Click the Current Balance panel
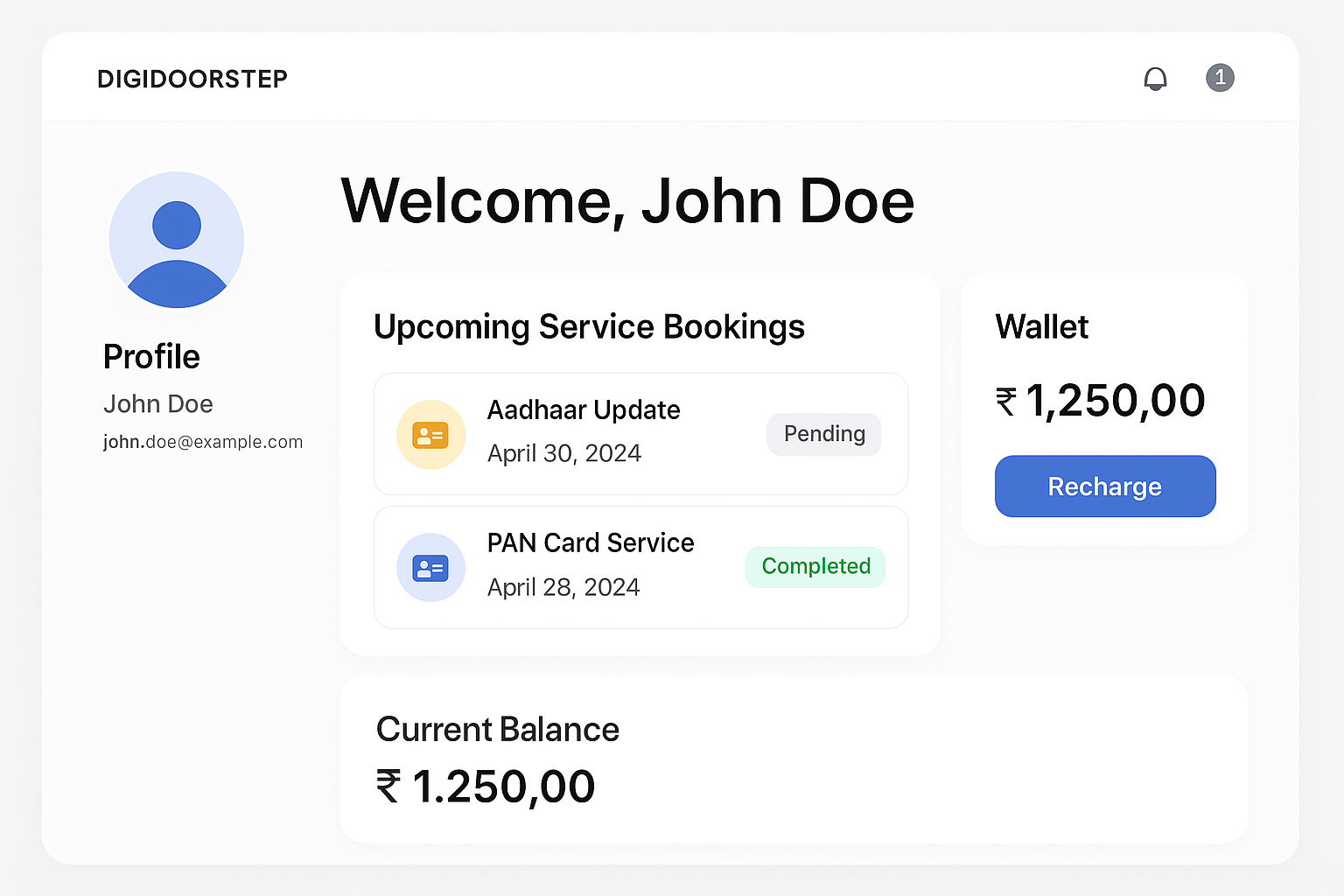The height and width of the screenshot is (896, 1344). click(794, 759)
